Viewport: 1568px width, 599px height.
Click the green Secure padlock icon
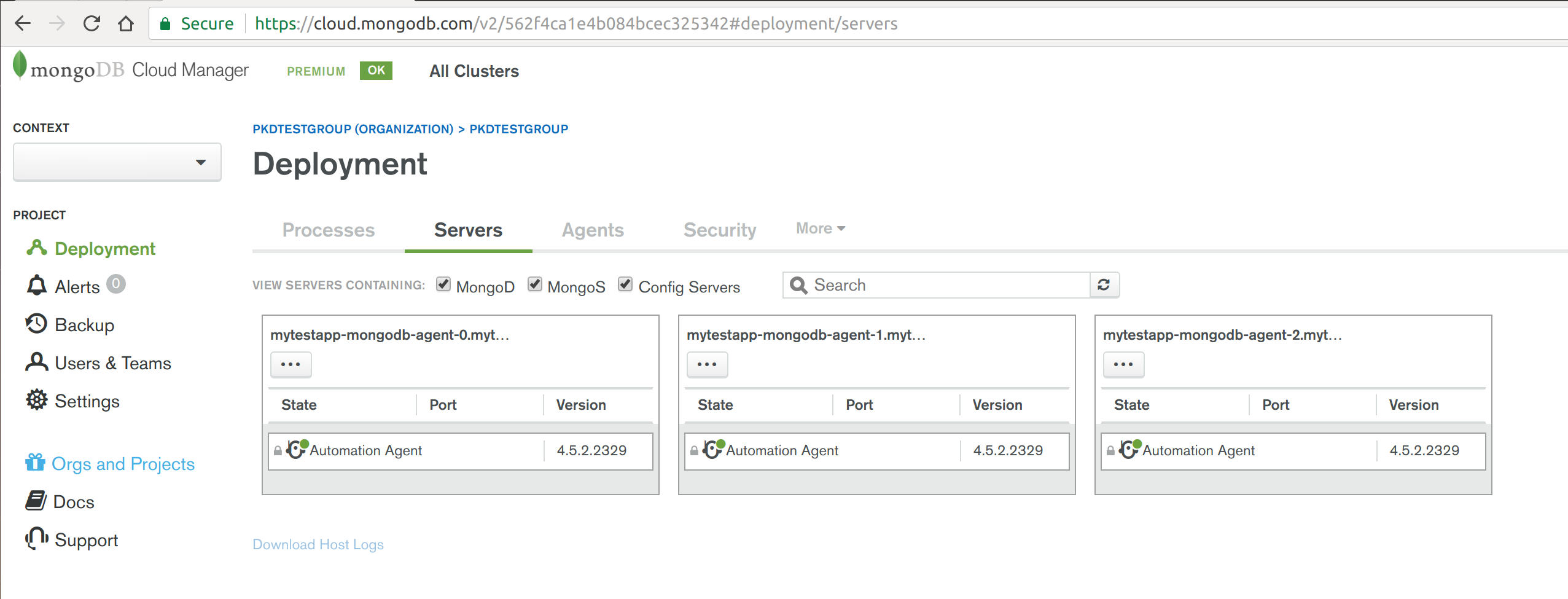pyautogui.click(x=165, y=24)
